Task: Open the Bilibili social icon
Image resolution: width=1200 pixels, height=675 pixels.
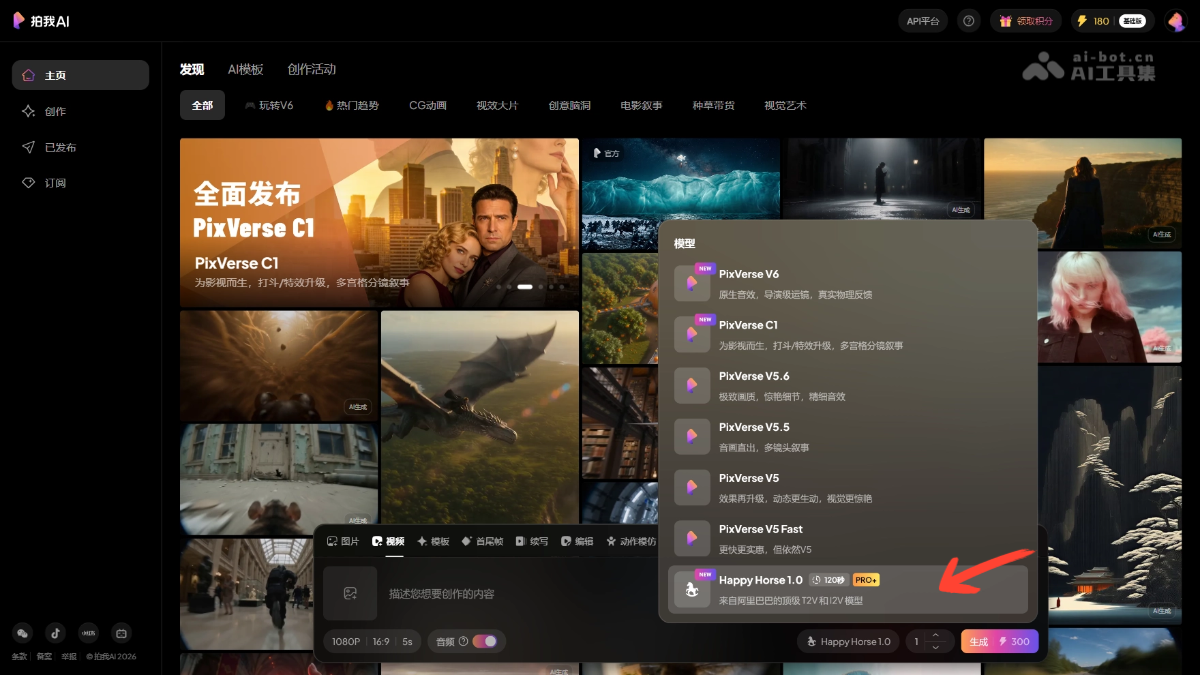Action: coord(121,632)
